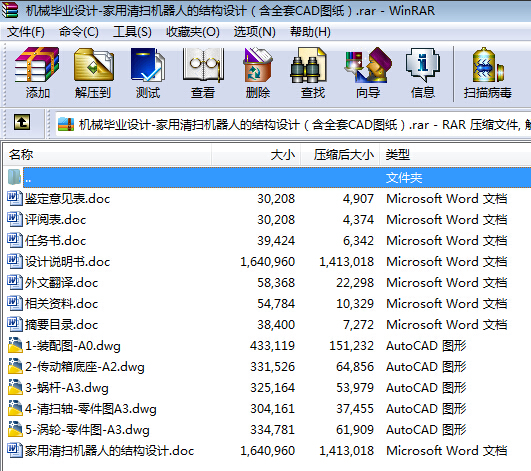Screen dimensions: 531x471
Task: Click the Delete (删除) recycle icon
Action: [x=258, y=64]
